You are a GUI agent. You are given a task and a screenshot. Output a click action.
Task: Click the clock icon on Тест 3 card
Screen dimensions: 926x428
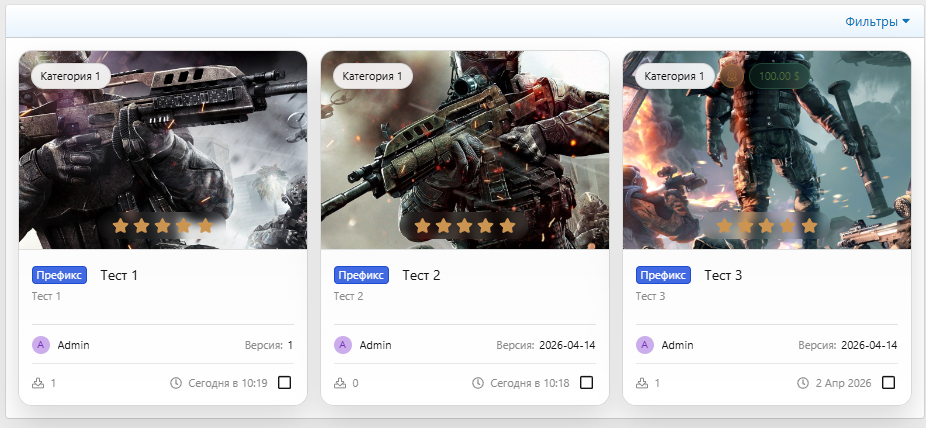click(x=803, y=383)
